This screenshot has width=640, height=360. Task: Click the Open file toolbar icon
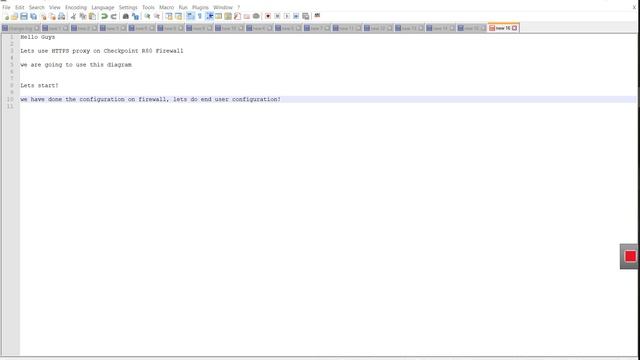coord(15,16)
